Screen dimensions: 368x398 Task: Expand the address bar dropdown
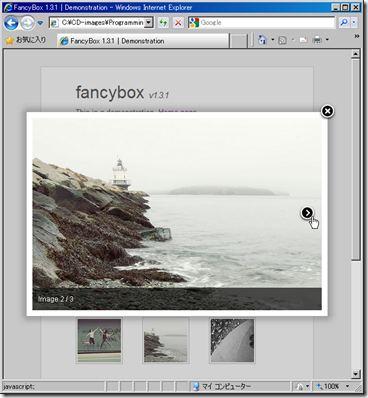[148, 23]
